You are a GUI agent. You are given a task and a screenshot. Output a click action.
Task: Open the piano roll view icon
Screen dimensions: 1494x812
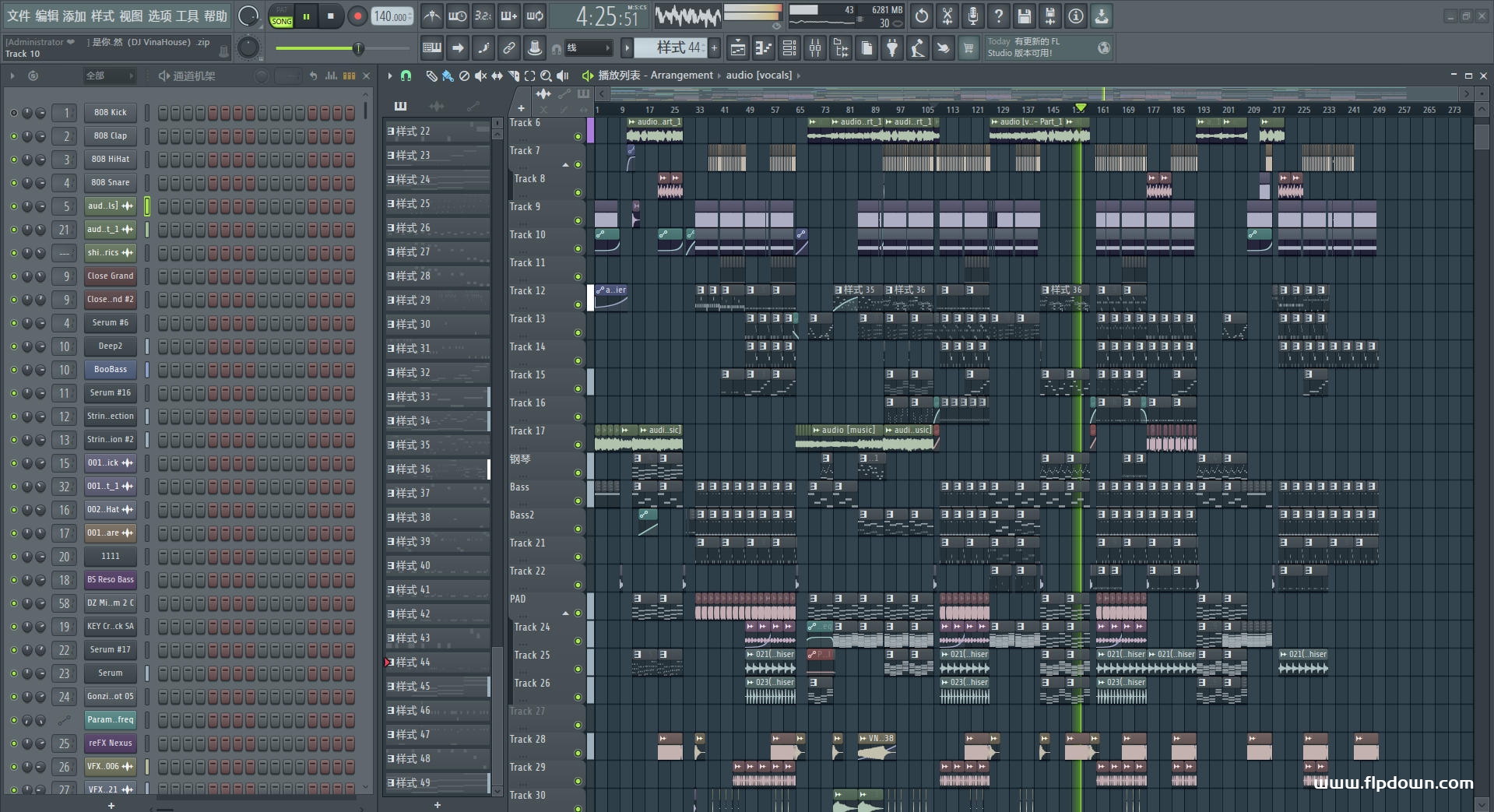(763, 48)
